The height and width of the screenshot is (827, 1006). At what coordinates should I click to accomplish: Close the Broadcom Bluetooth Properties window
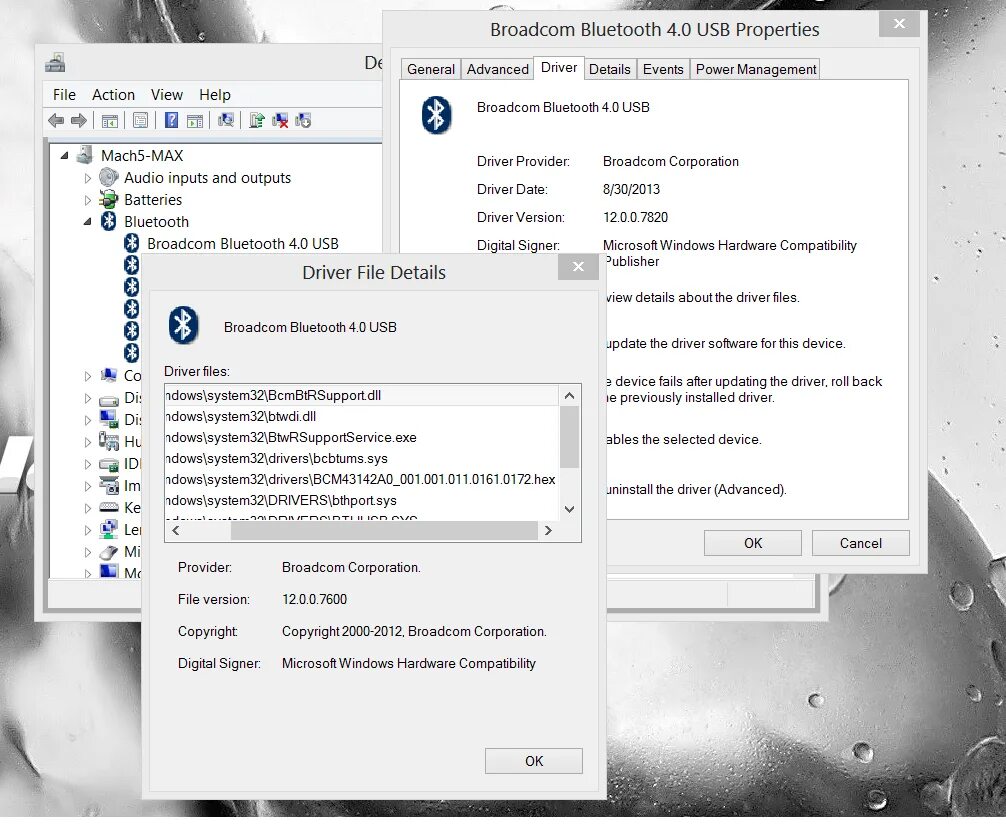(x=899, y=24)
